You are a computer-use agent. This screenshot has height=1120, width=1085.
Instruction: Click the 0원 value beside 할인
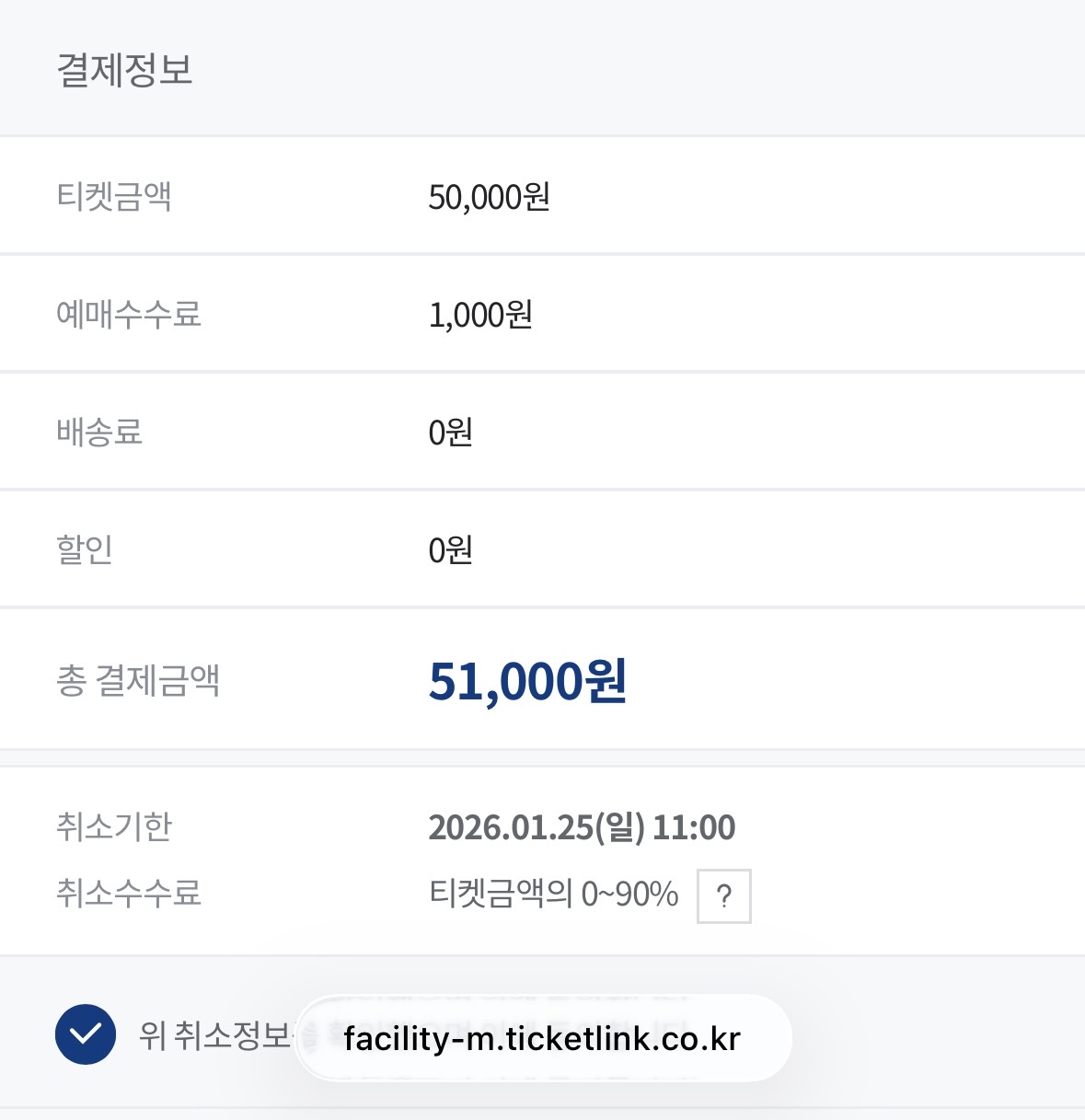450,550
